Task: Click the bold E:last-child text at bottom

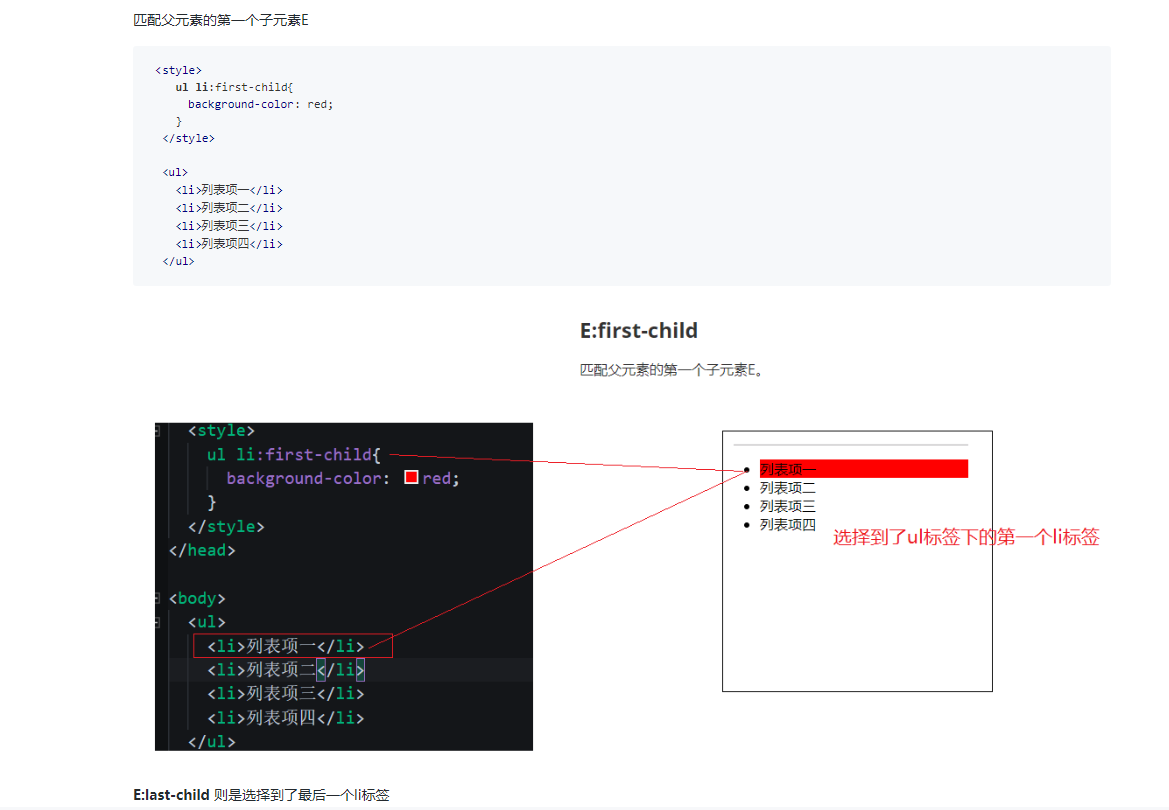Action: click(x=171, y=795)
